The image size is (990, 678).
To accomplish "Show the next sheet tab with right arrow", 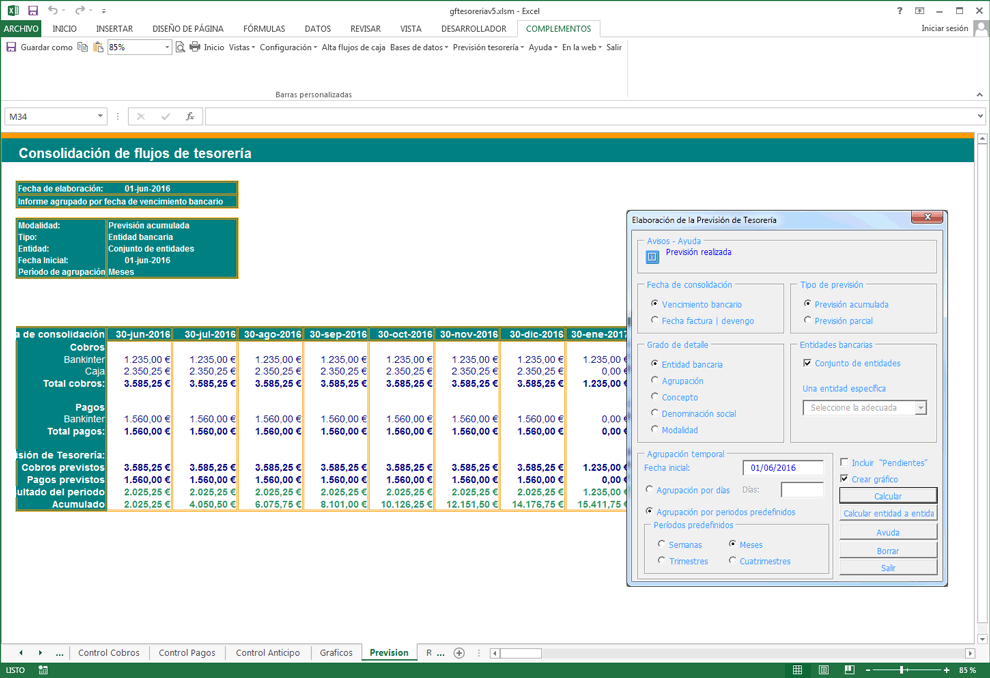I will 40,653.
